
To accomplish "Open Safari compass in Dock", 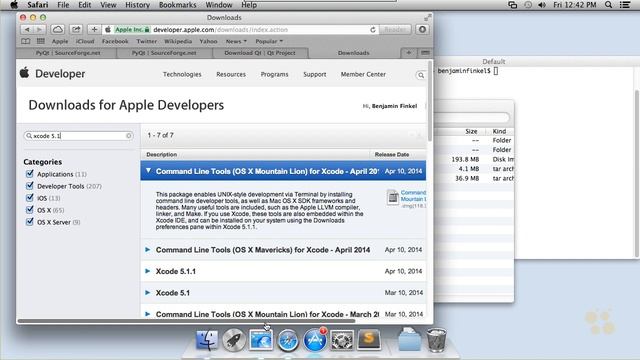I will tap(288, 340).
